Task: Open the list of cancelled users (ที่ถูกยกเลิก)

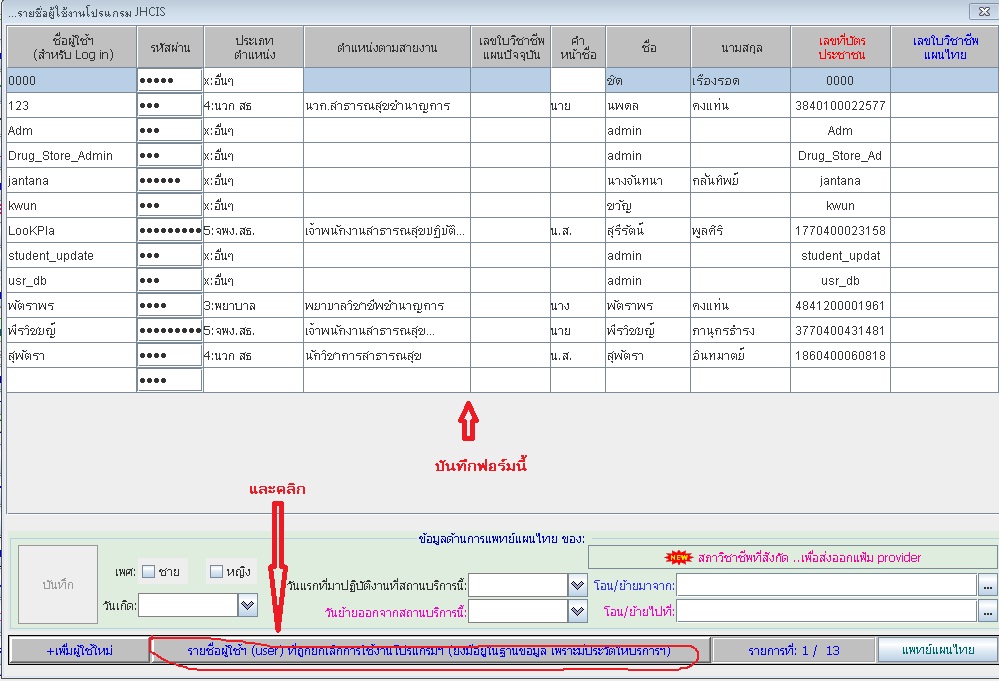Action: 428,651
